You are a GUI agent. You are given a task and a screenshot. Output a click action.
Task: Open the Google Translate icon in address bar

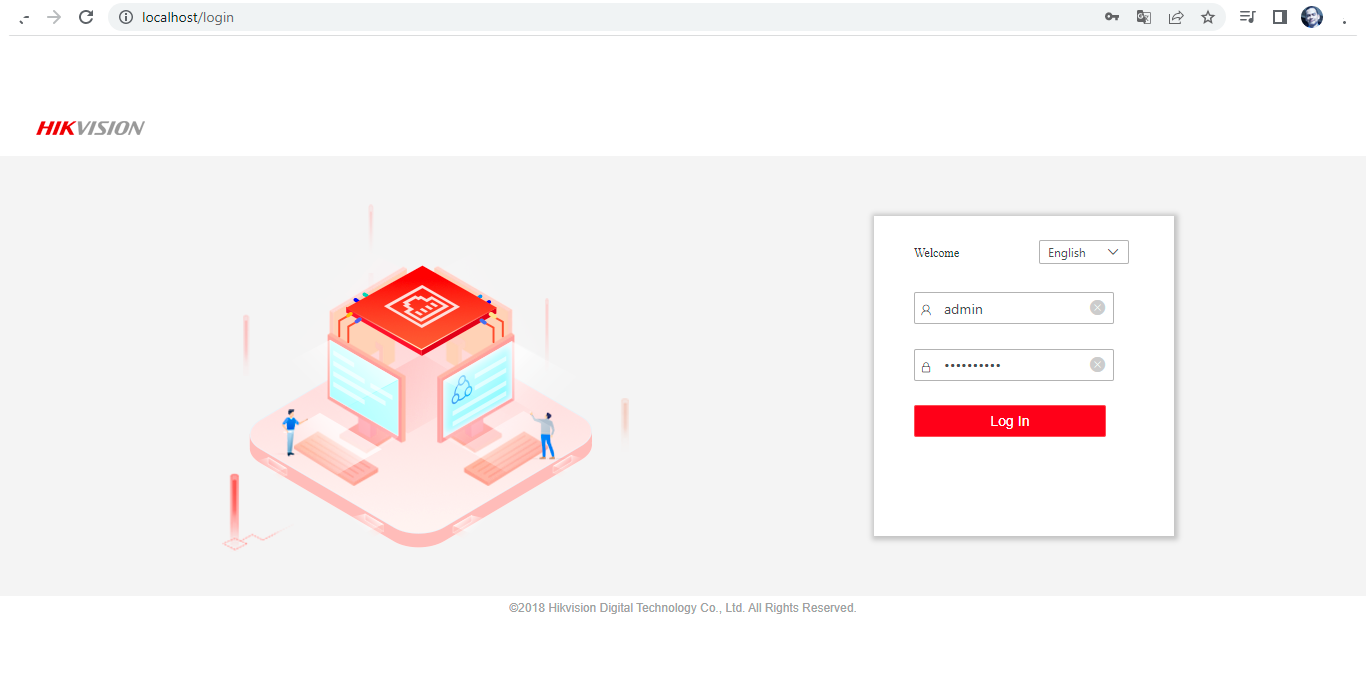click(x=1143, y=17)
